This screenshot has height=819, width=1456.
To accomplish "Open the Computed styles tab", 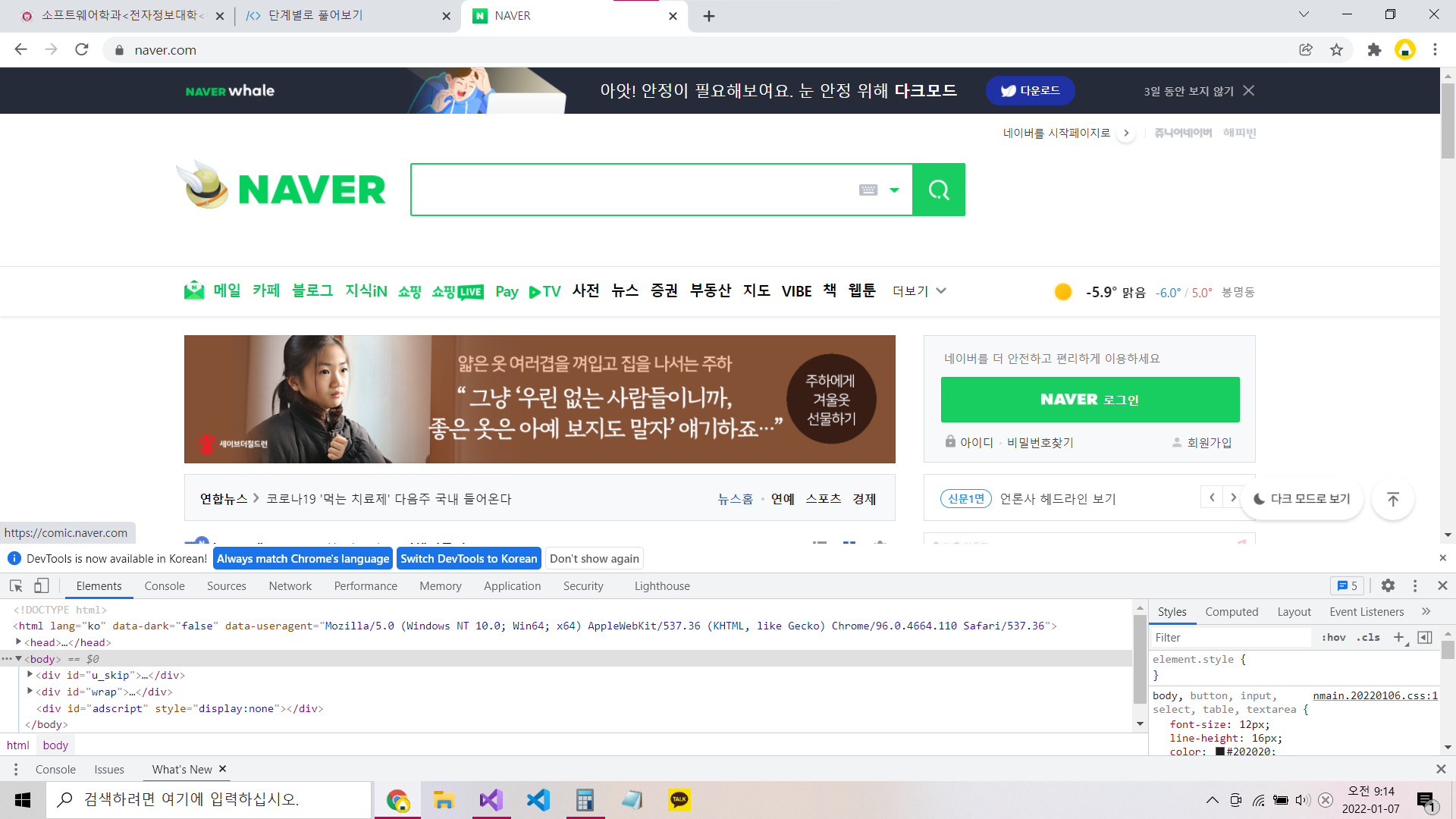I will (1232, 612).
